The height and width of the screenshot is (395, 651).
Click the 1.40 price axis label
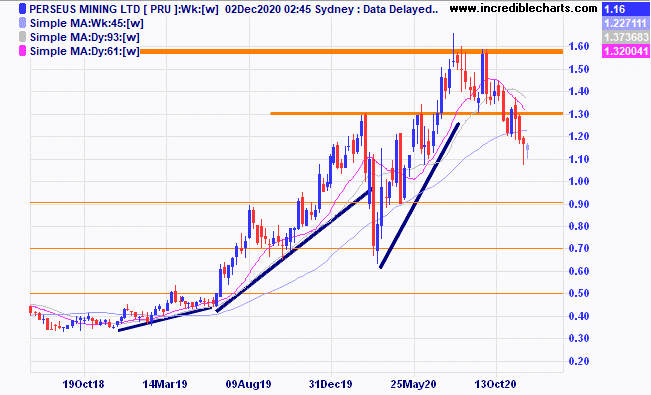coord(579,91)
